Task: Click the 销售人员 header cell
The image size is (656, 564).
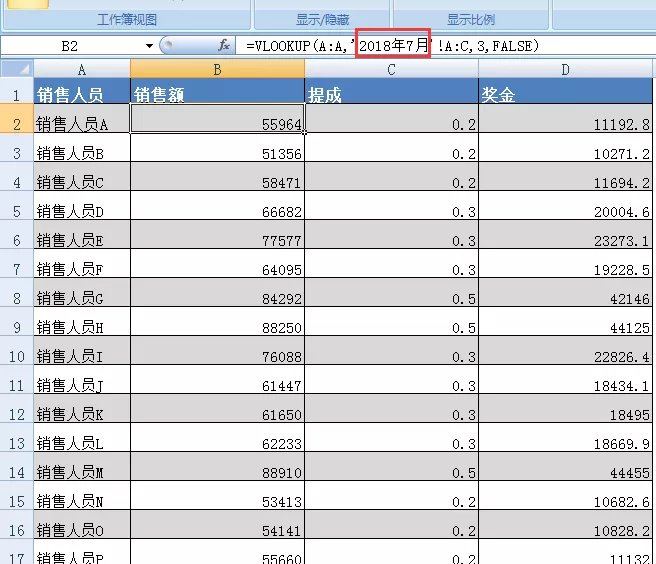Action: click(x=82, y=91)
